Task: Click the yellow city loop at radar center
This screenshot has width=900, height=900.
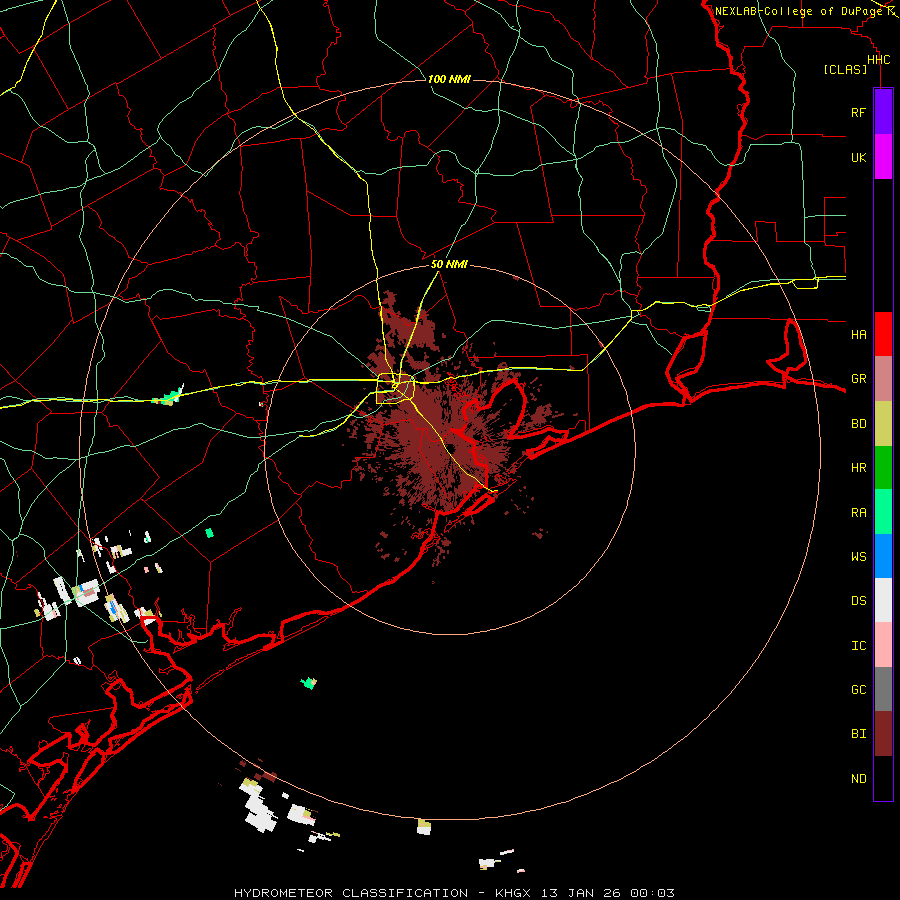Action: 395,388
